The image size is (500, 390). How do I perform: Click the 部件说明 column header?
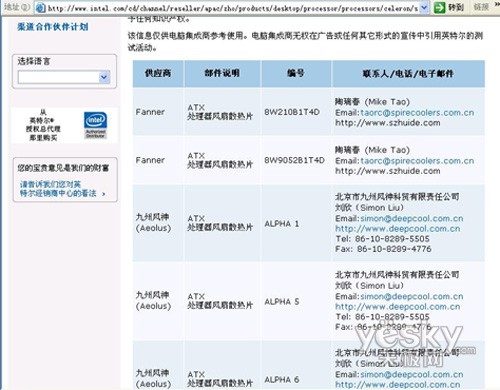(222, 73)
